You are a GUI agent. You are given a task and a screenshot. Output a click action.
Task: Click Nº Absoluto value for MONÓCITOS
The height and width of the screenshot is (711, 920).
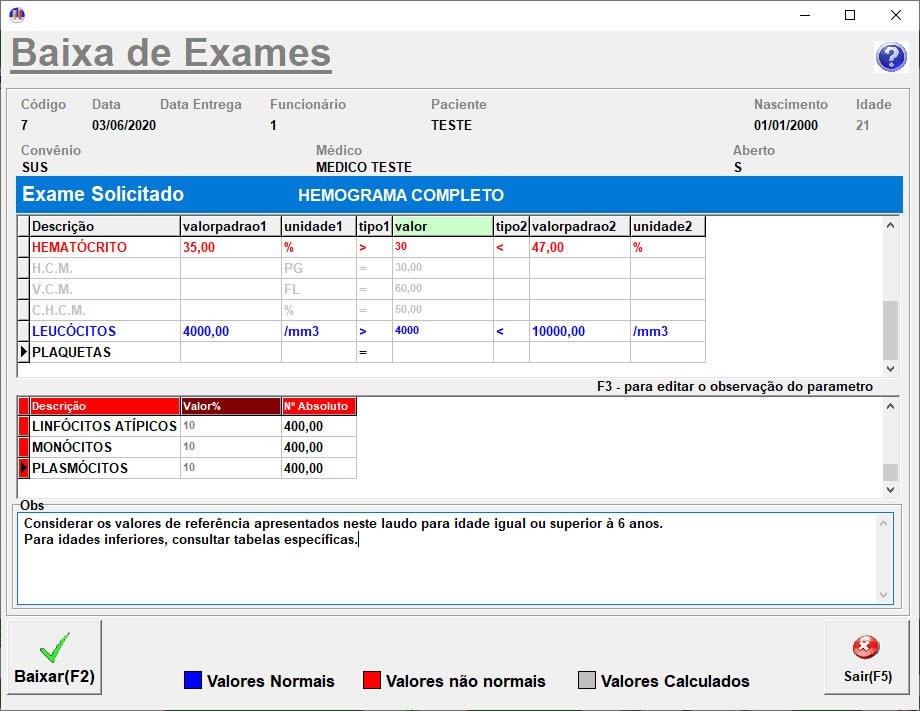pyautogui.click(x=319, y=447)
